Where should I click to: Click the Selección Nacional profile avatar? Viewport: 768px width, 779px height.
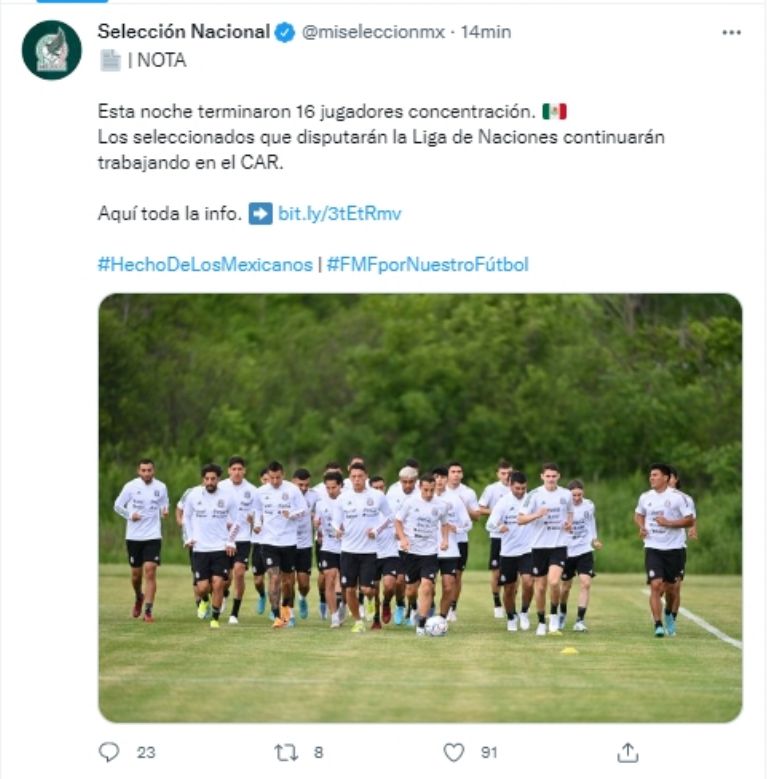pyautogui.click(x=52, y=50)
